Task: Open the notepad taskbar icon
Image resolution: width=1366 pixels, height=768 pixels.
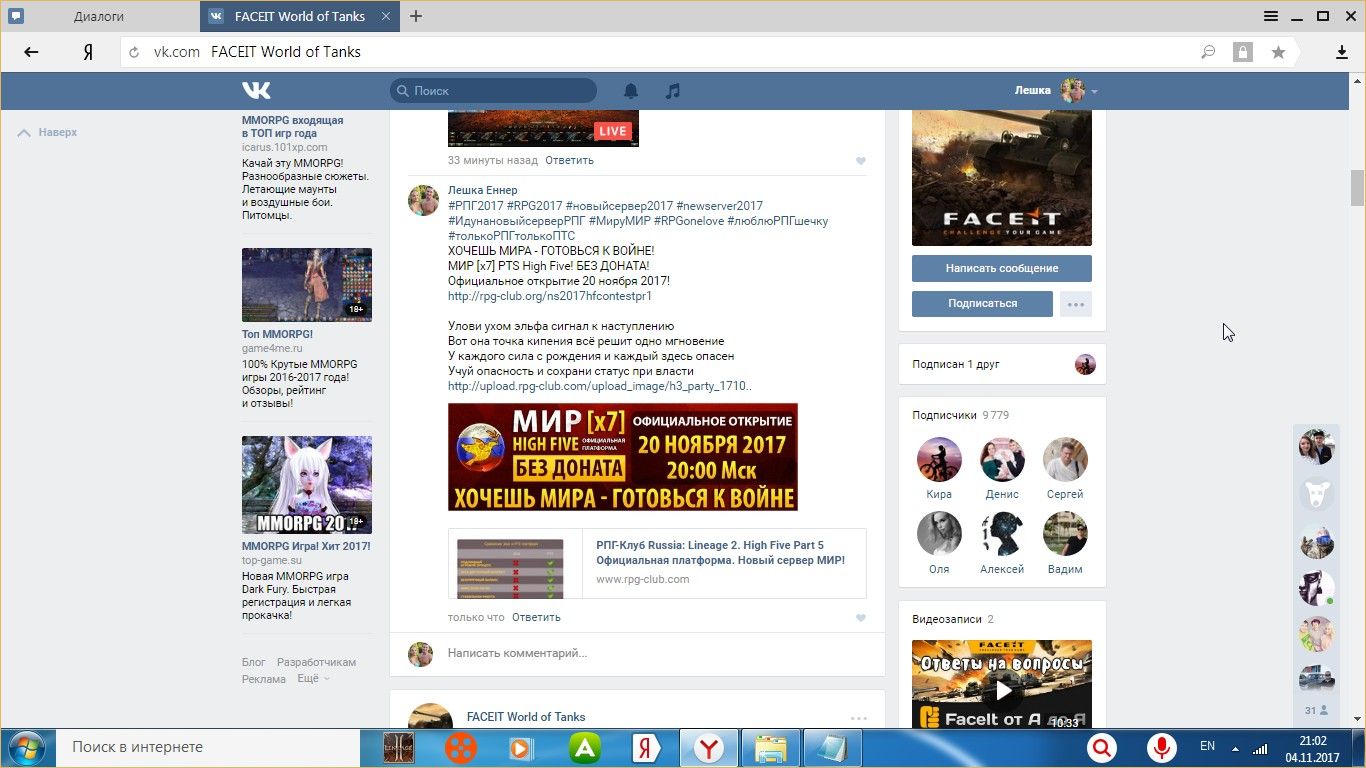Action: coord(833,748)
